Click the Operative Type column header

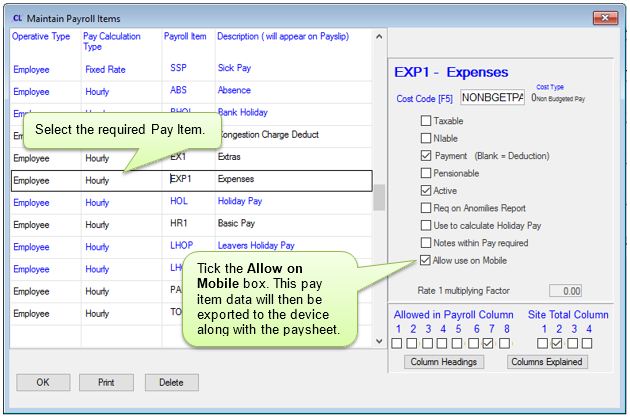[x=41, y=37]
